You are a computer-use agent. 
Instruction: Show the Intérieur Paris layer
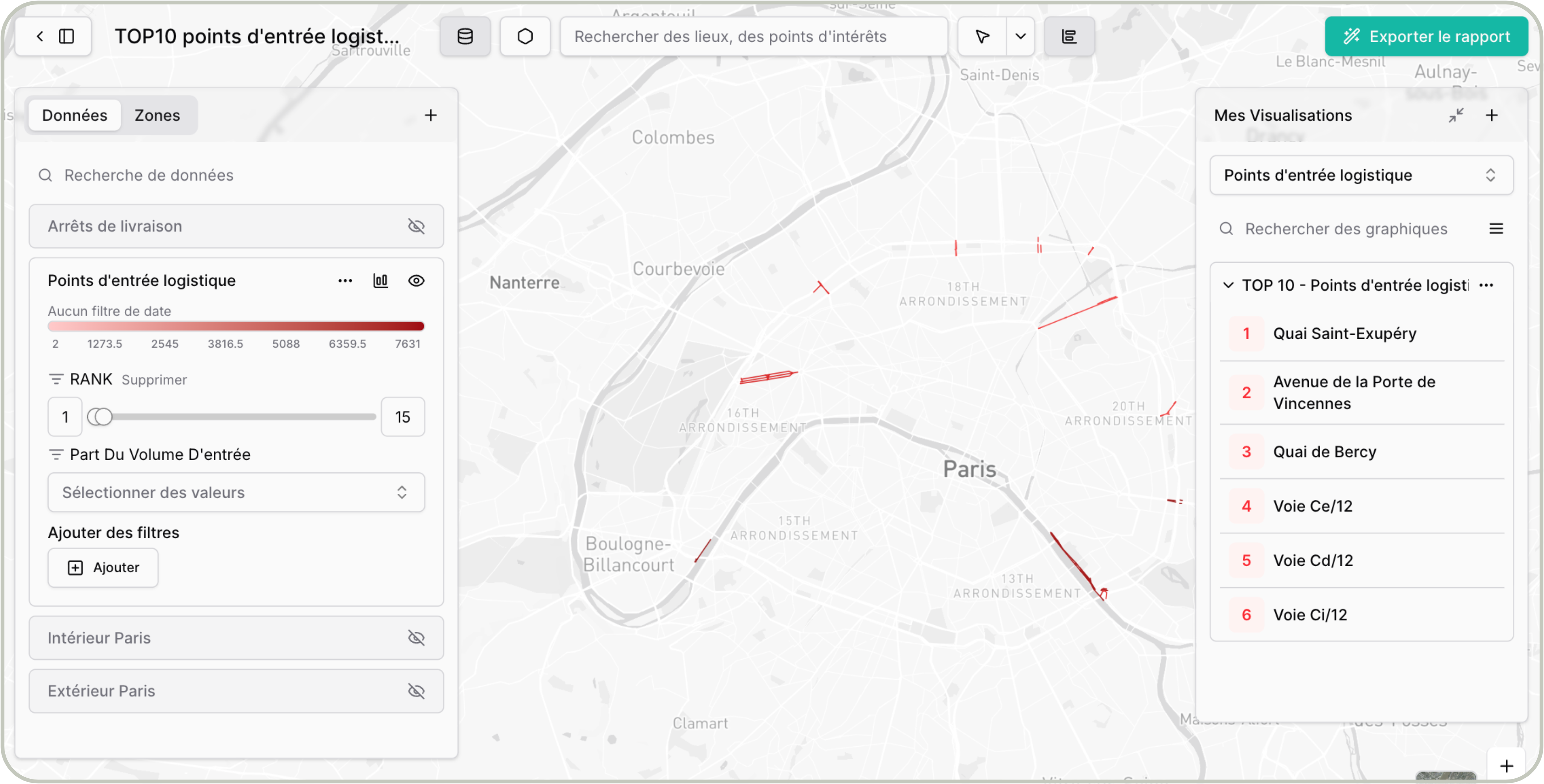click(x=416, y=638)
